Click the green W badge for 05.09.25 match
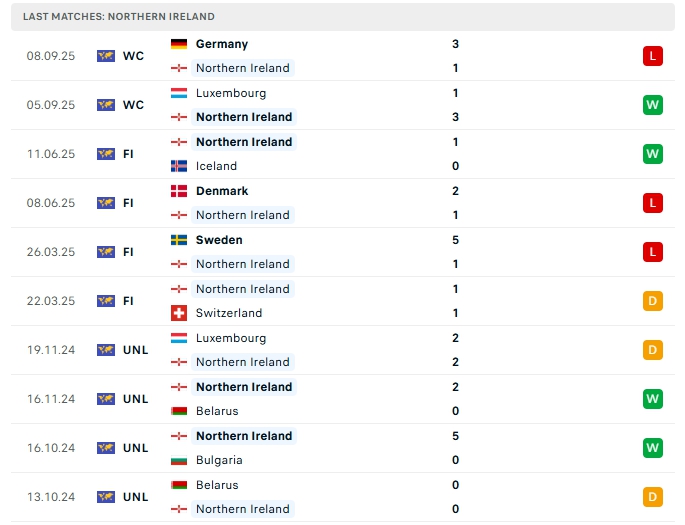Viewport: 685px width, 525px height. click(x=653, y=105)
